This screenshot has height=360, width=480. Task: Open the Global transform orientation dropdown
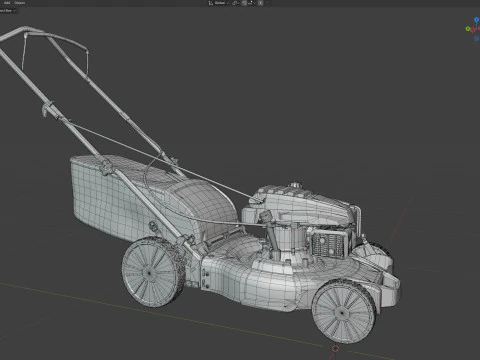click(x=219, y=3)
